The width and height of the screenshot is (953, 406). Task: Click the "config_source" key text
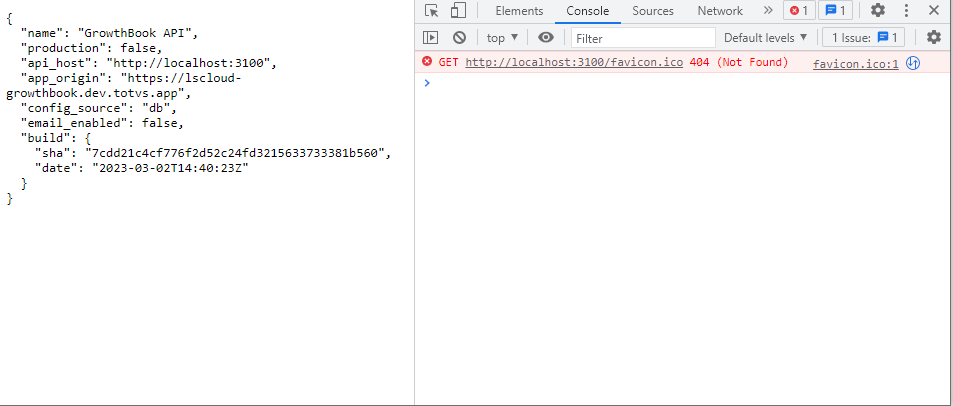point(74,108)
